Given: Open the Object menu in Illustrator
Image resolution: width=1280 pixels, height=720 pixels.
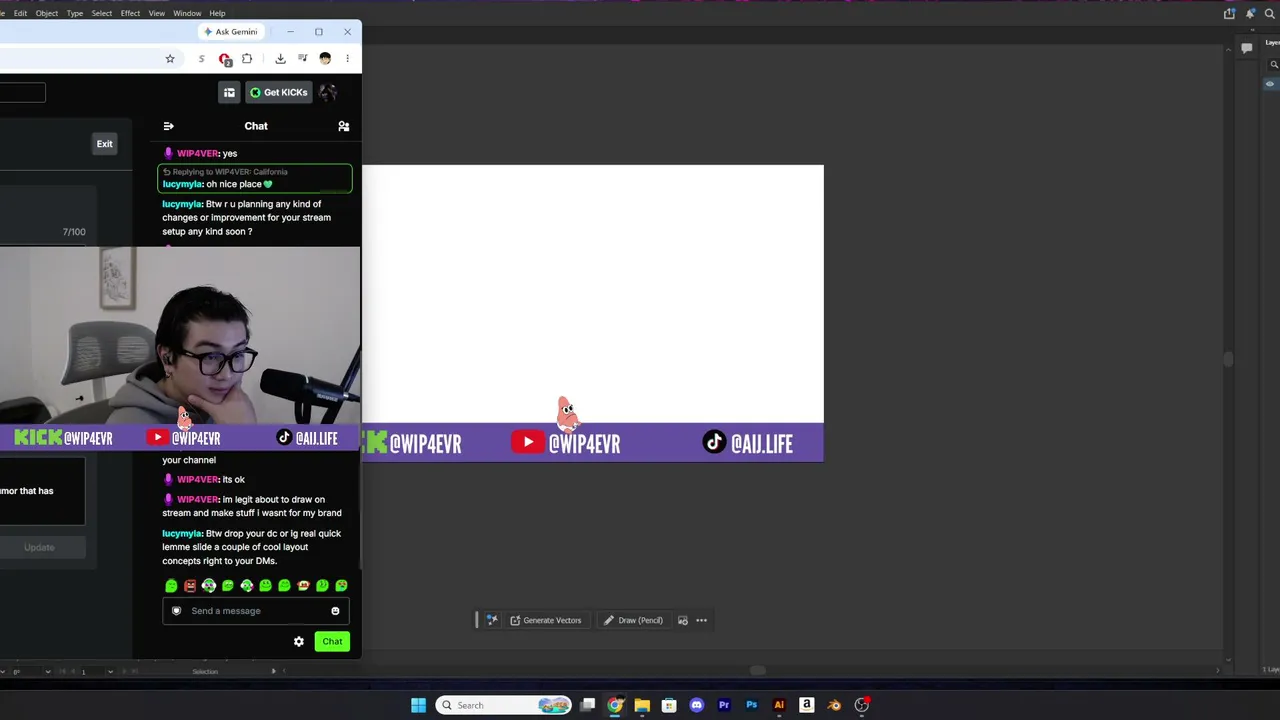Looking at the screenshot, I should pos(47,13).
